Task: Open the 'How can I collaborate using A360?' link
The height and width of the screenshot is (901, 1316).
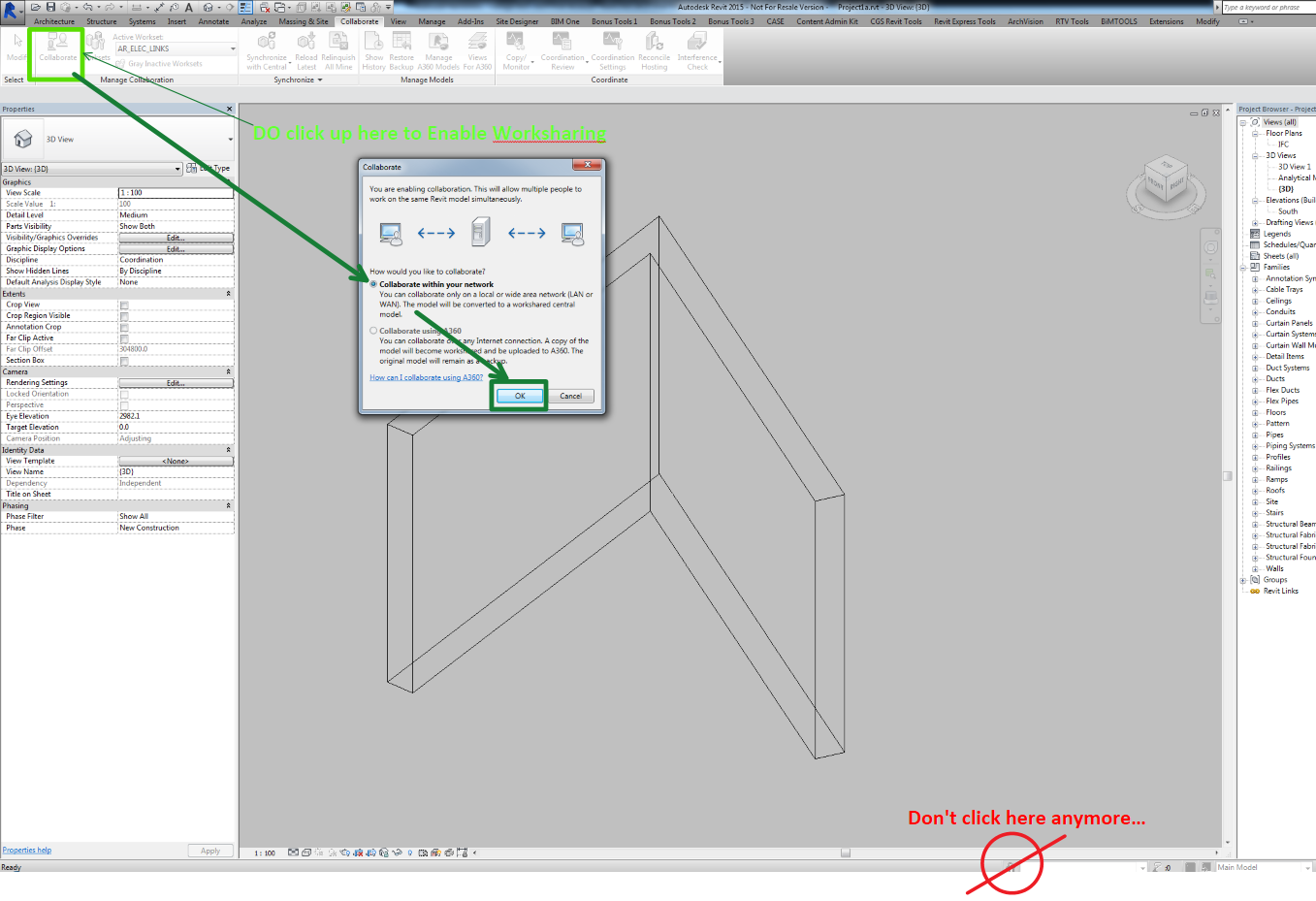Action: click(427, 377)
